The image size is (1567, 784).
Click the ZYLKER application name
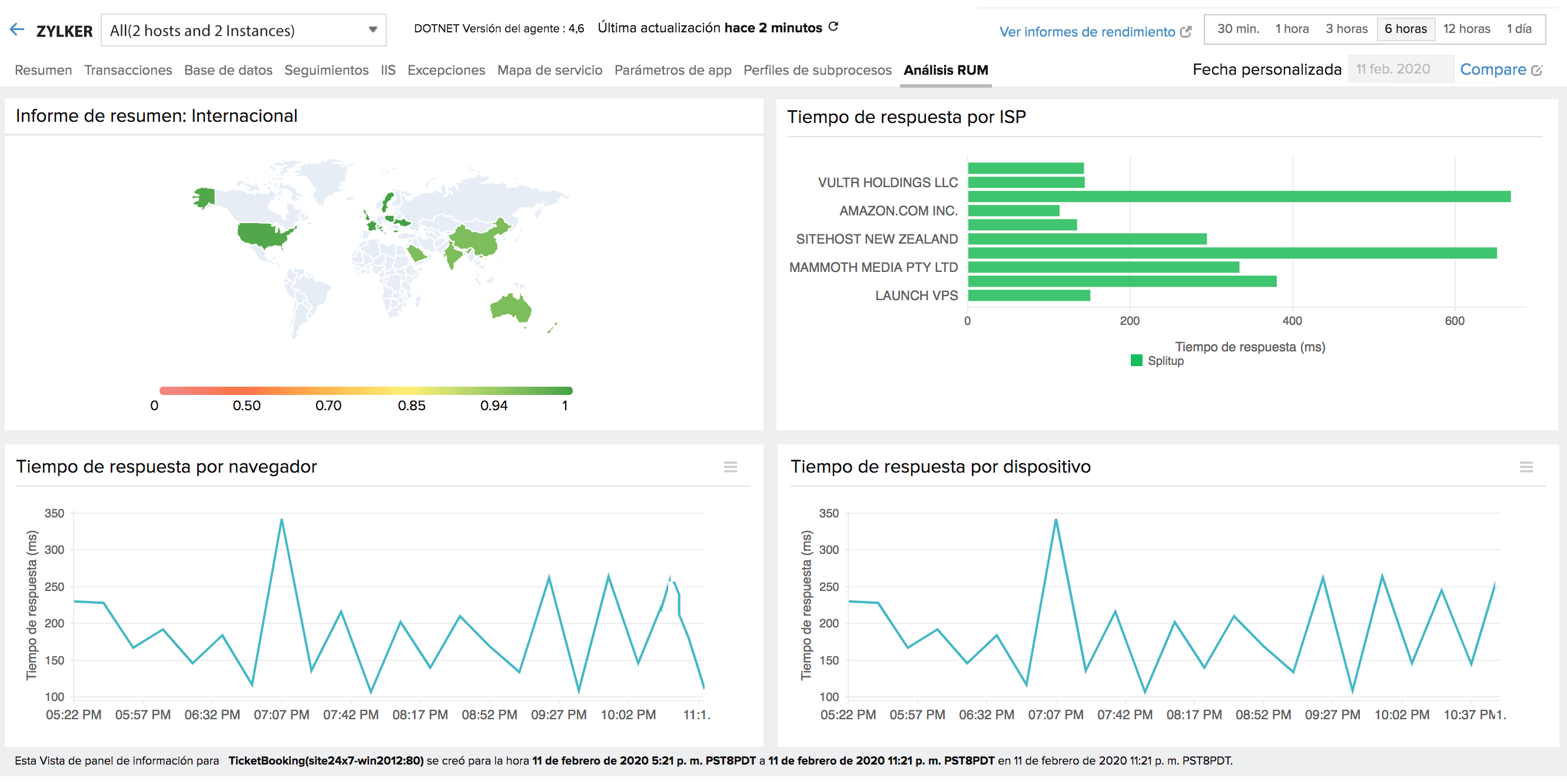tap(64, 31)
